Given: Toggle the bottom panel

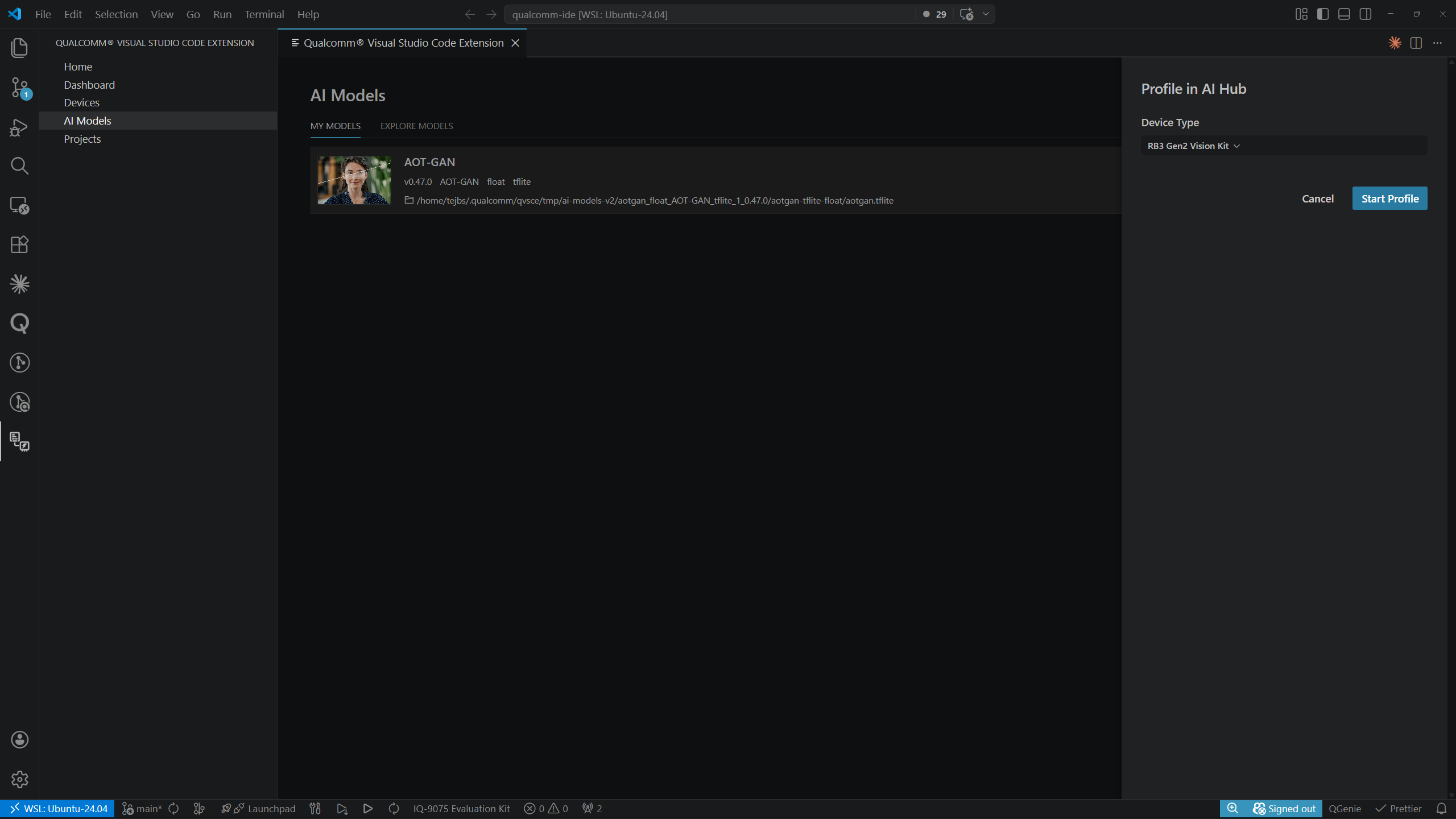Looking at the screenshot, I should point(1344,14).
